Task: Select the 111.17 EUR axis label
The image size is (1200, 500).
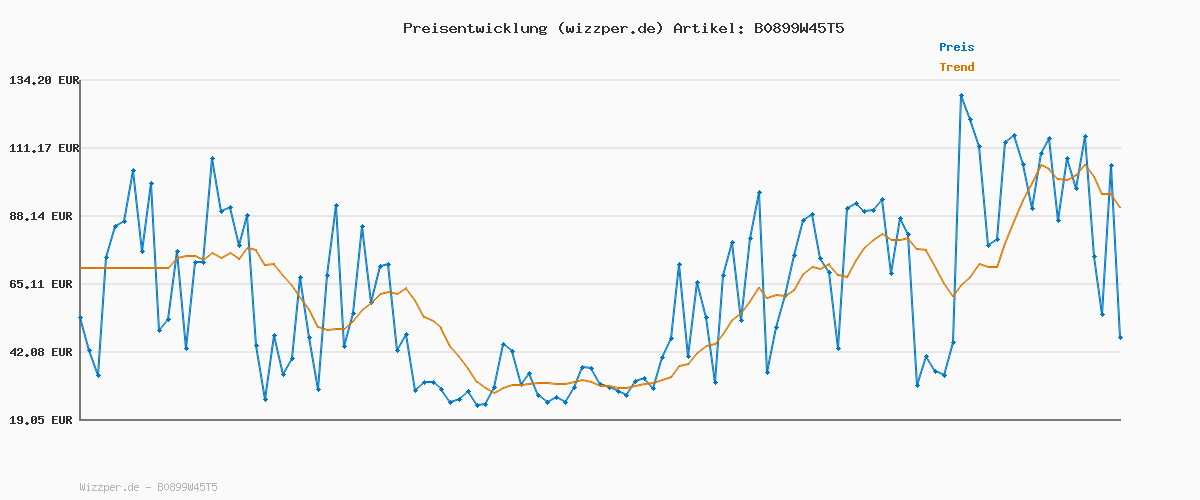Action: point(42,148)
